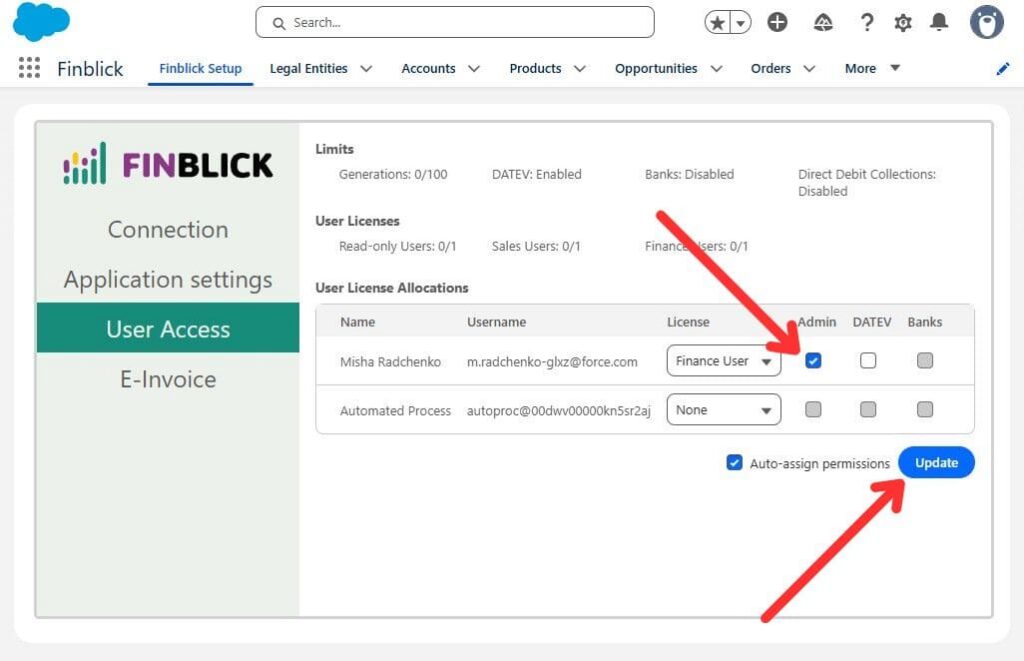Viewport: 1024px width, 661px height.
Task: Click the License column header
Action: (688, 322)
